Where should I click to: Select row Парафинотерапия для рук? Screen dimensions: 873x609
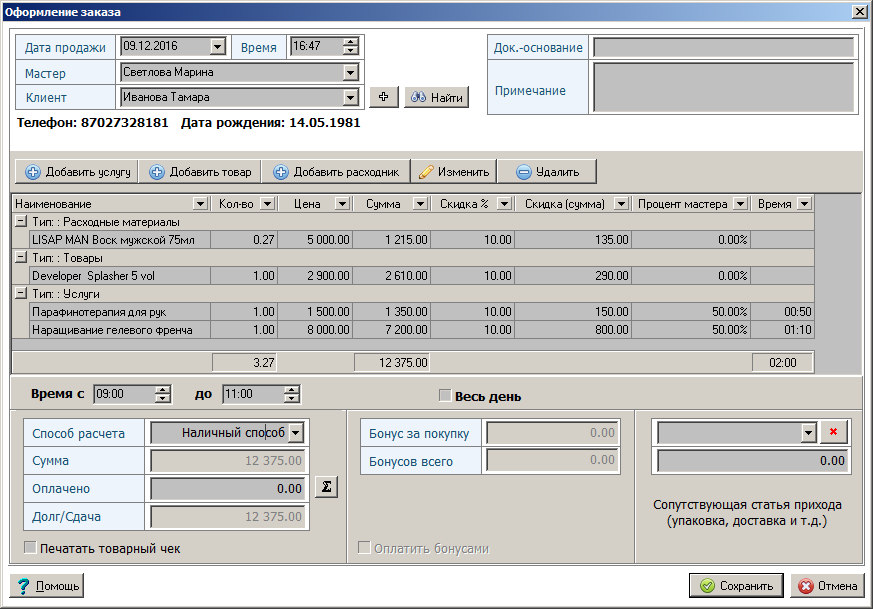pos(421,312)
